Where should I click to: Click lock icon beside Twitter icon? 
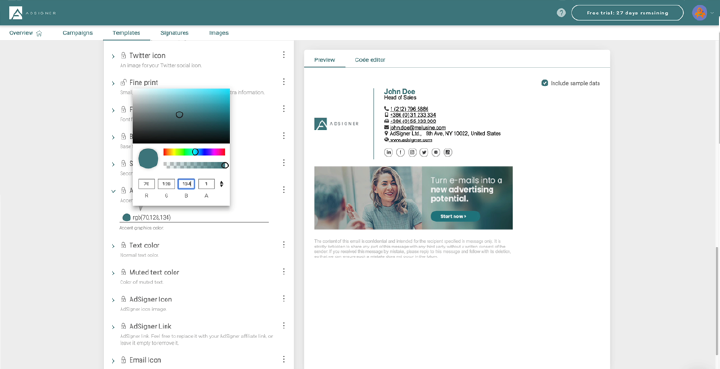click(124, 55)
